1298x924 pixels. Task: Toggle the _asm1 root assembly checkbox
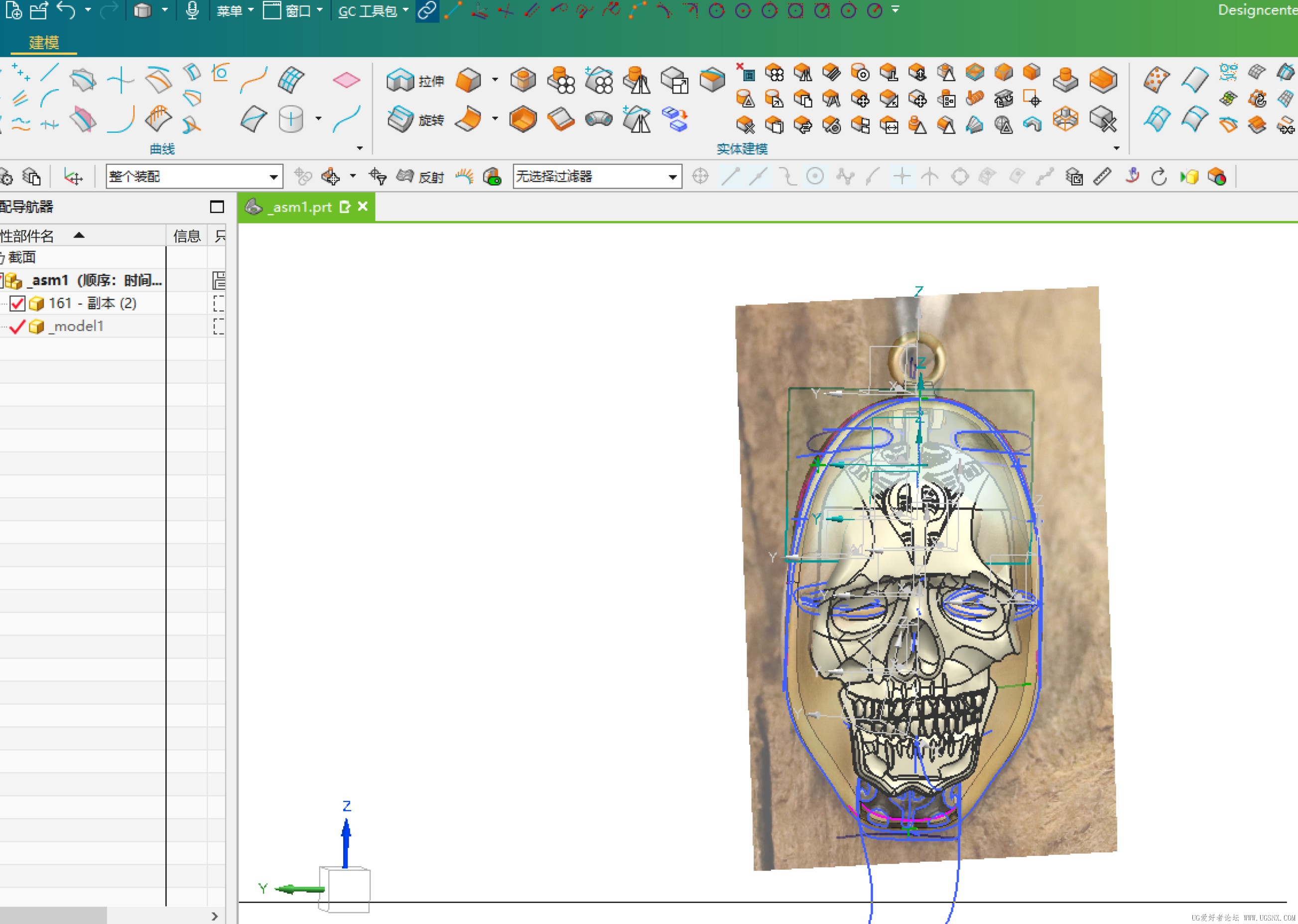tap(1, 280)
